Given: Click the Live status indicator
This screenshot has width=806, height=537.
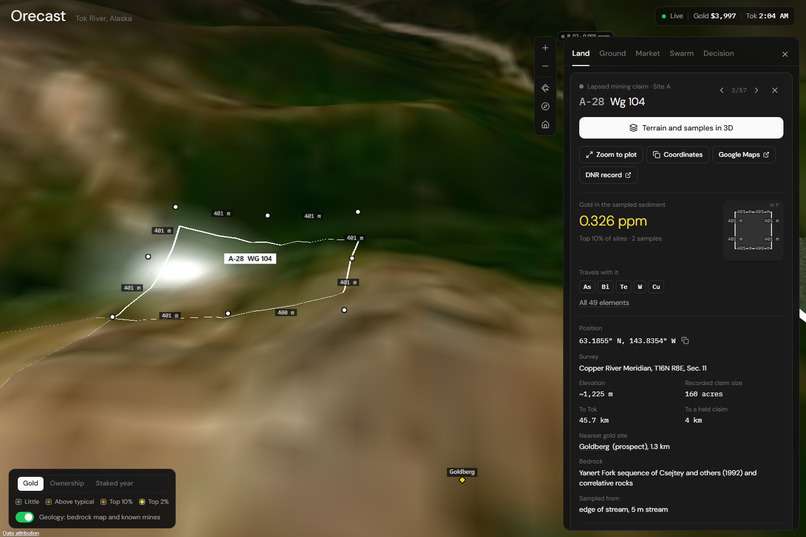Looking at the screenshot, I should pyautogui.click(x=672, y=16).
